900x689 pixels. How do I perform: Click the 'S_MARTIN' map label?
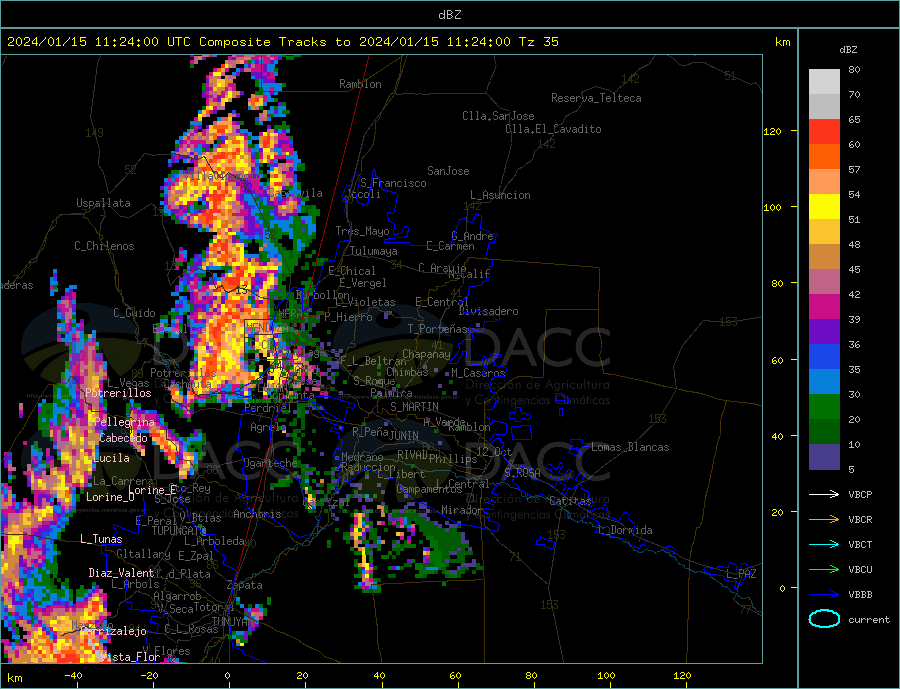(414, 407)
